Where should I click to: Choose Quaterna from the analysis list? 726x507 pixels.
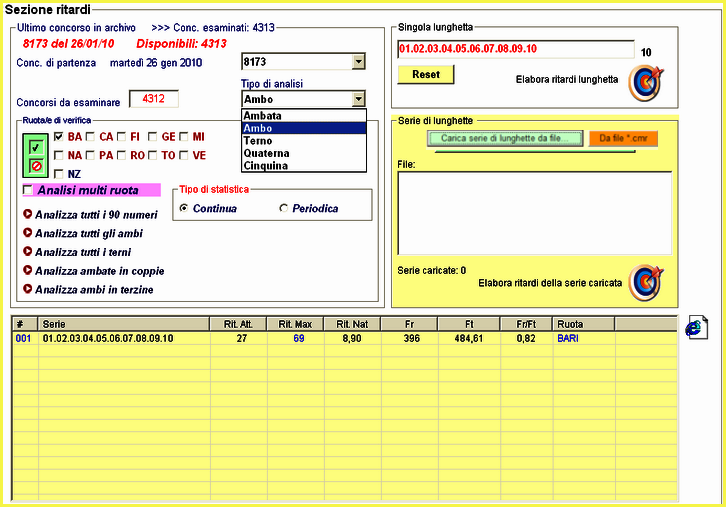[304, 153]
